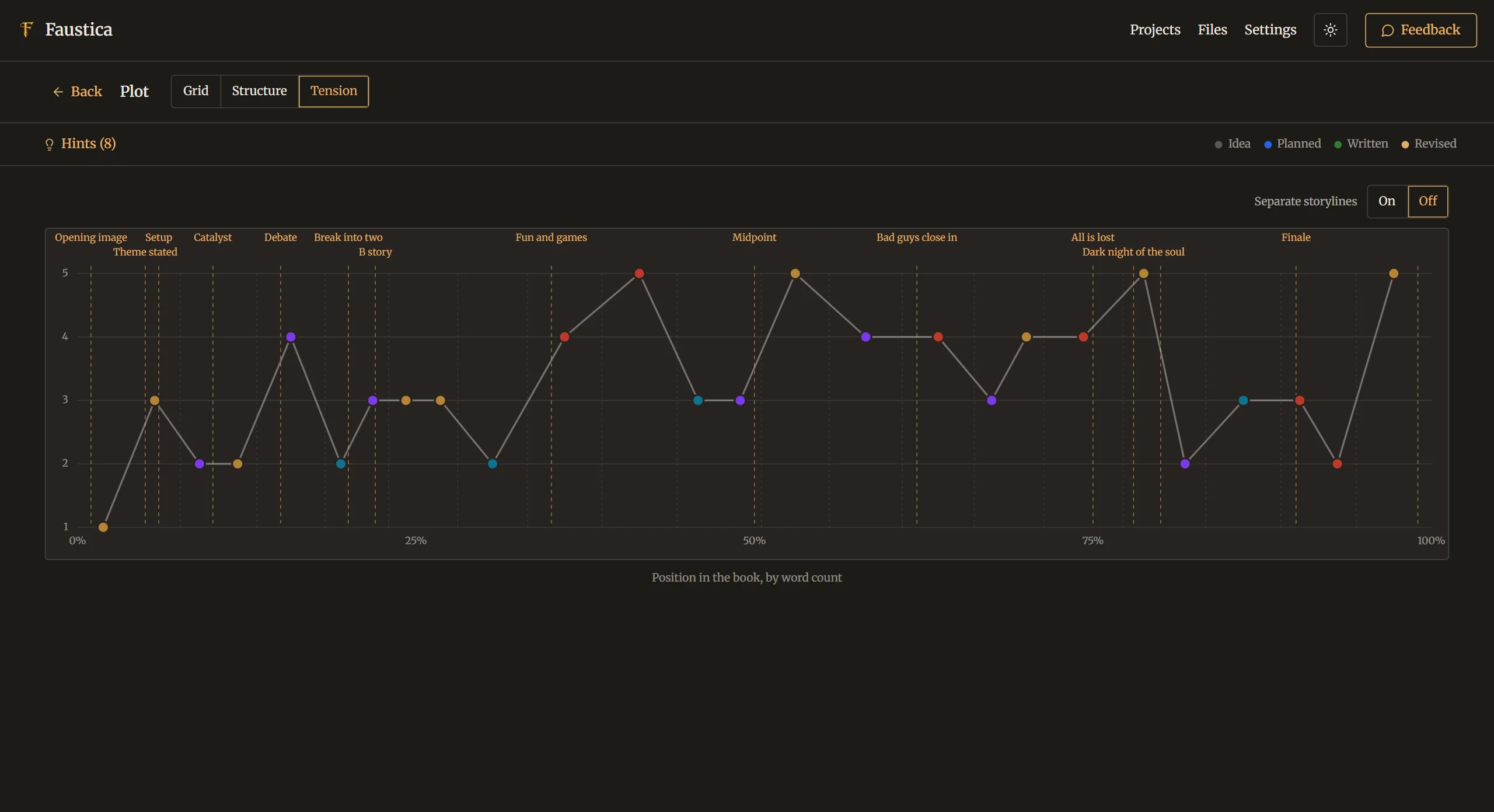Click the Faustica app name

coord(79,30)
